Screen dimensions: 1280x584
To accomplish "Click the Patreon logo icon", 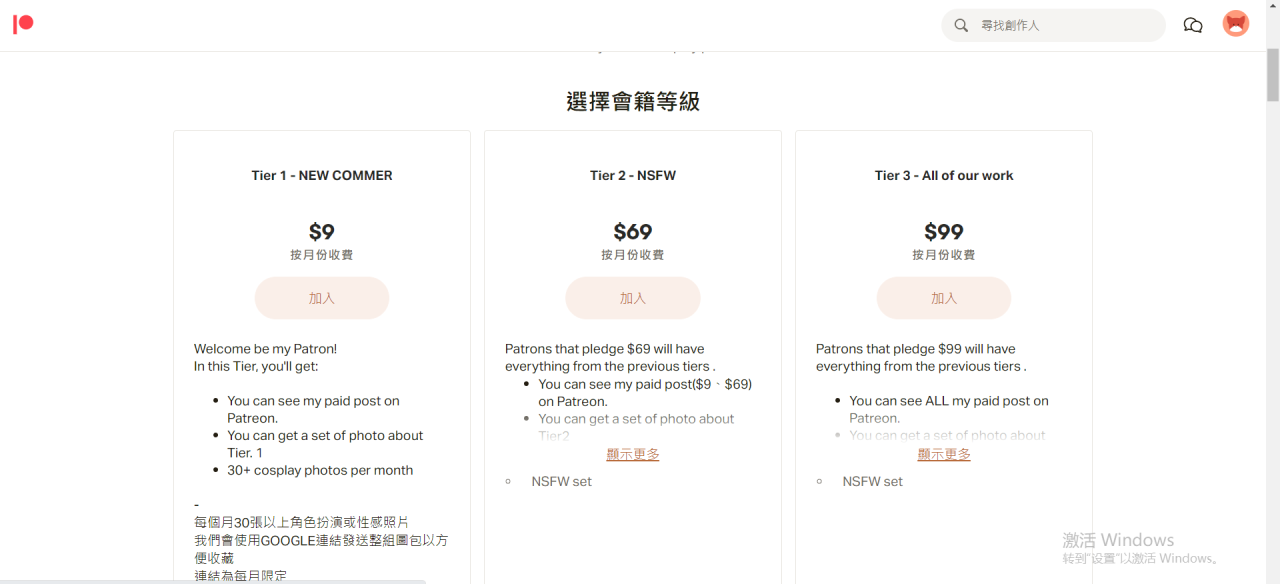I will [23, 24].
